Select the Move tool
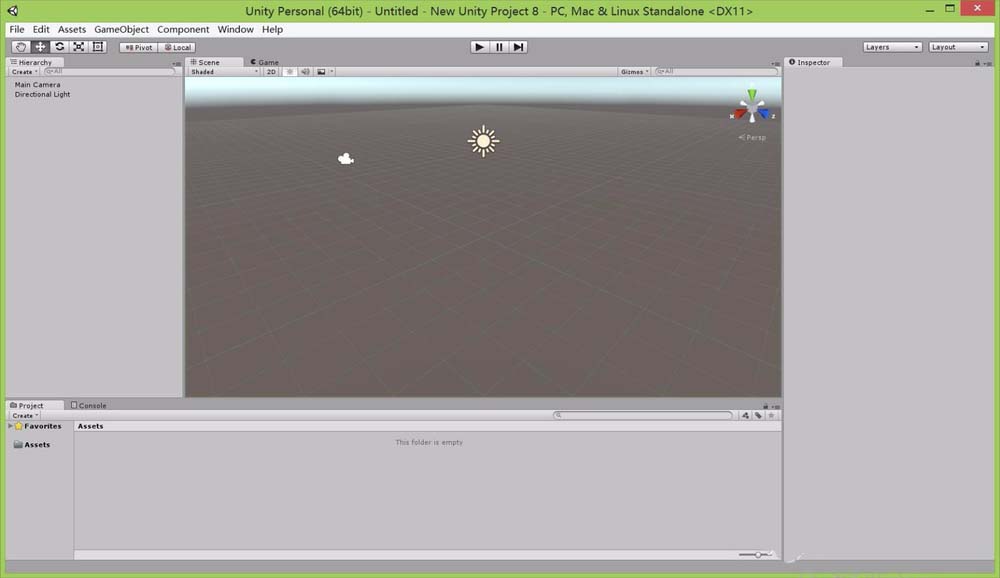 [x=40, y=47]
